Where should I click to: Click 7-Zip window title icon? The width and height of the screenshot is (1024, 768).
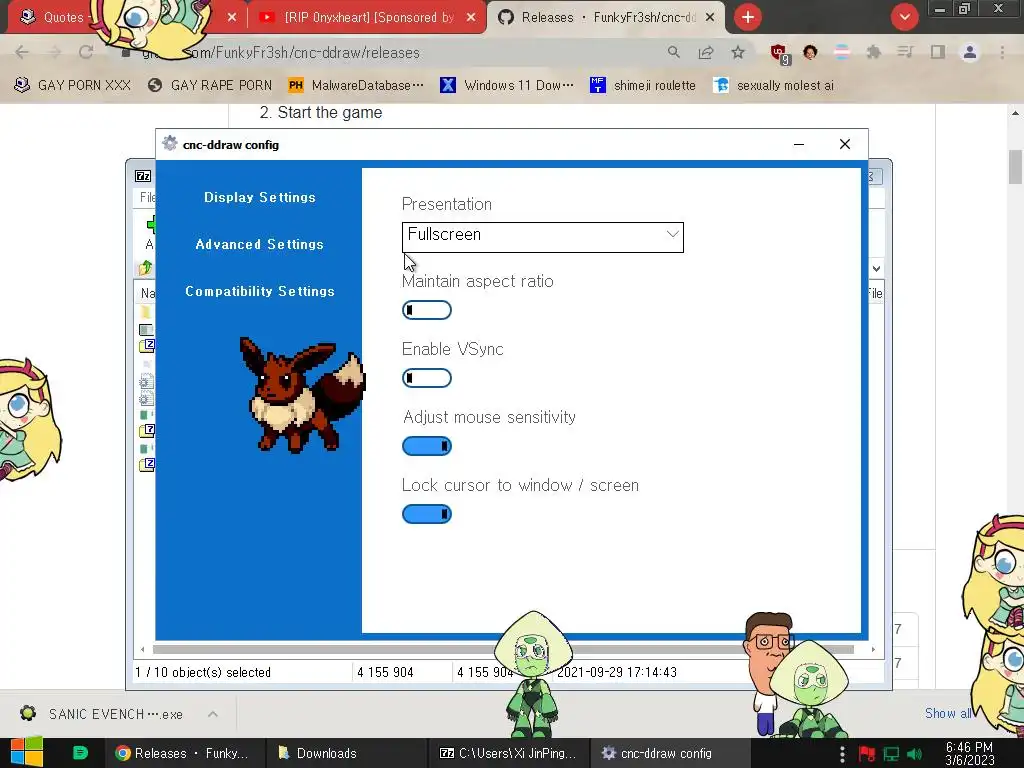click(143, 176)
